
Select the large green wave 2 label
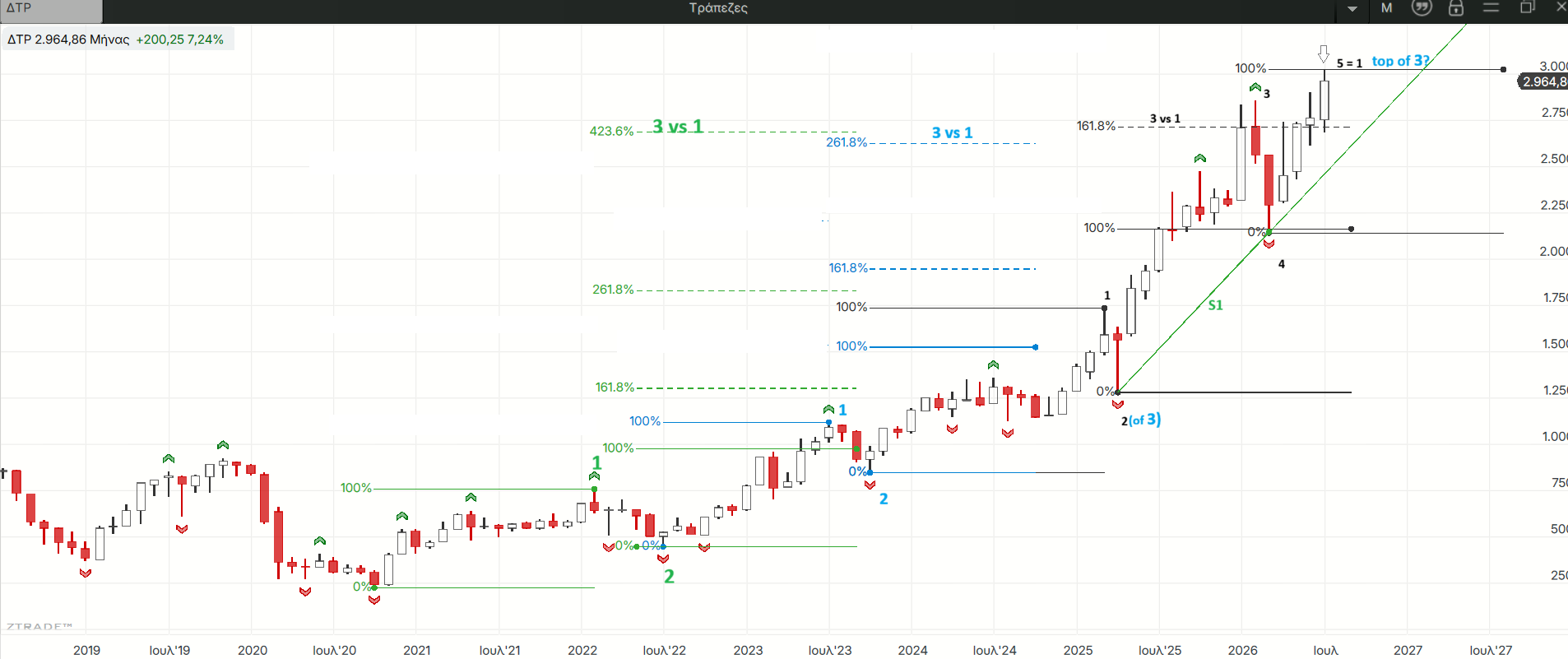[669, 577]
